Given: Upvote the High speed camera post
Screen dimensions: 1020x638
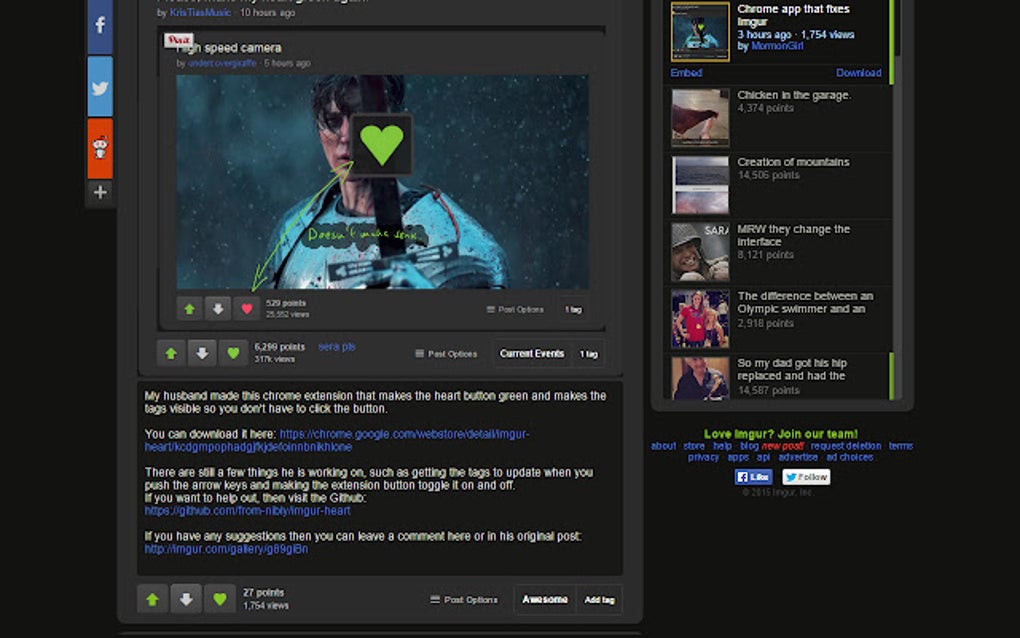Looking at the screenshot, I should [x=189, y=308].
